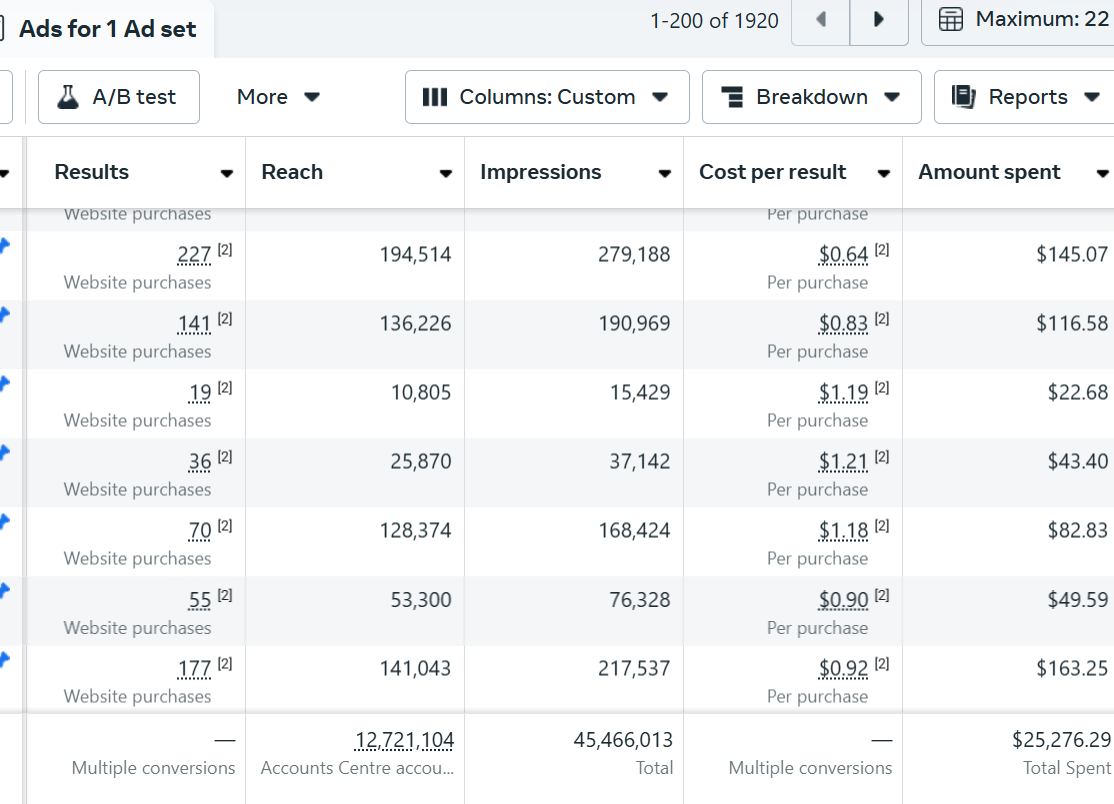Click the blue pin icon on the last ad row

click(x=5, y=659)
